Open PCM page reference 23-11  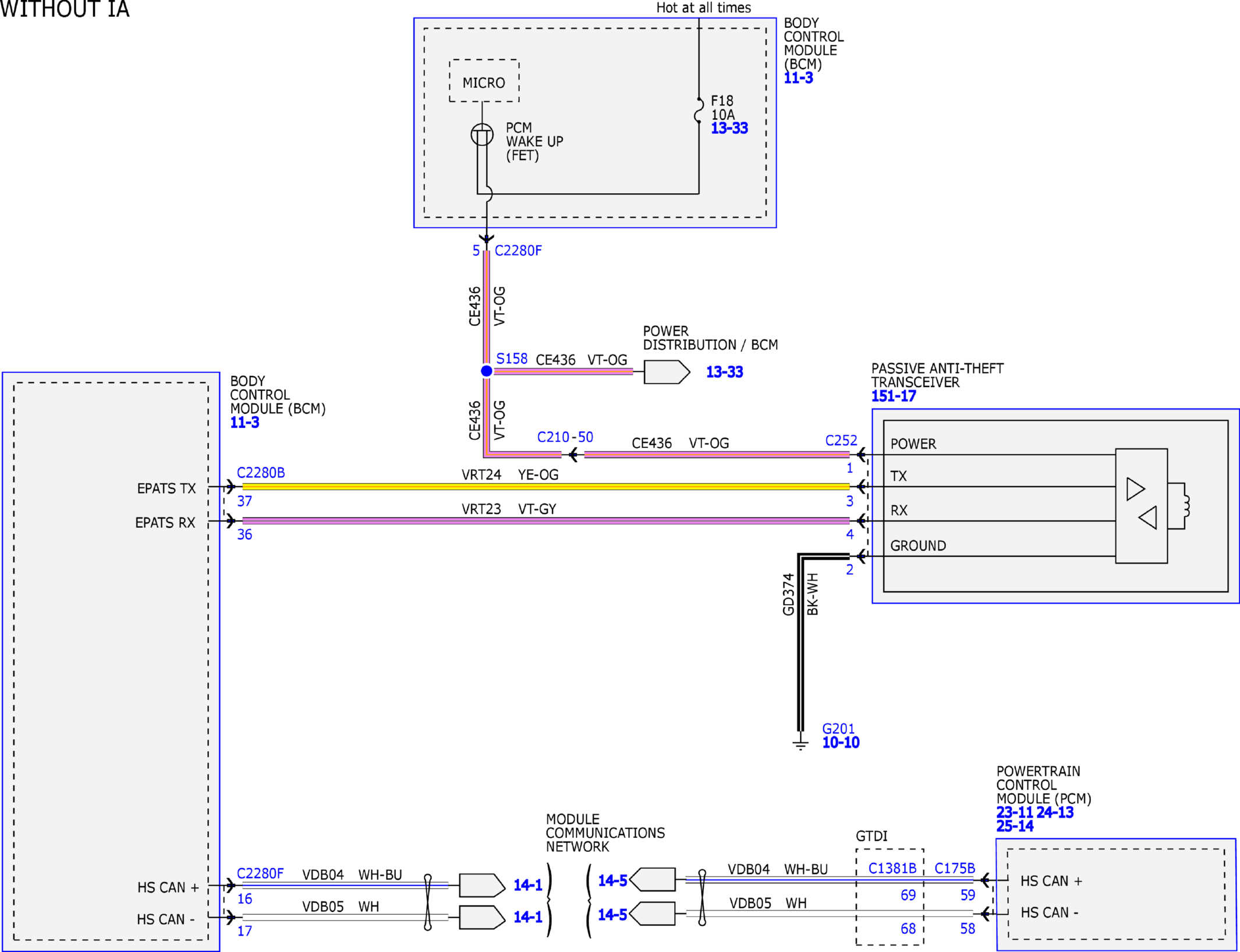pyautogui.click(x=1015, y=812)
